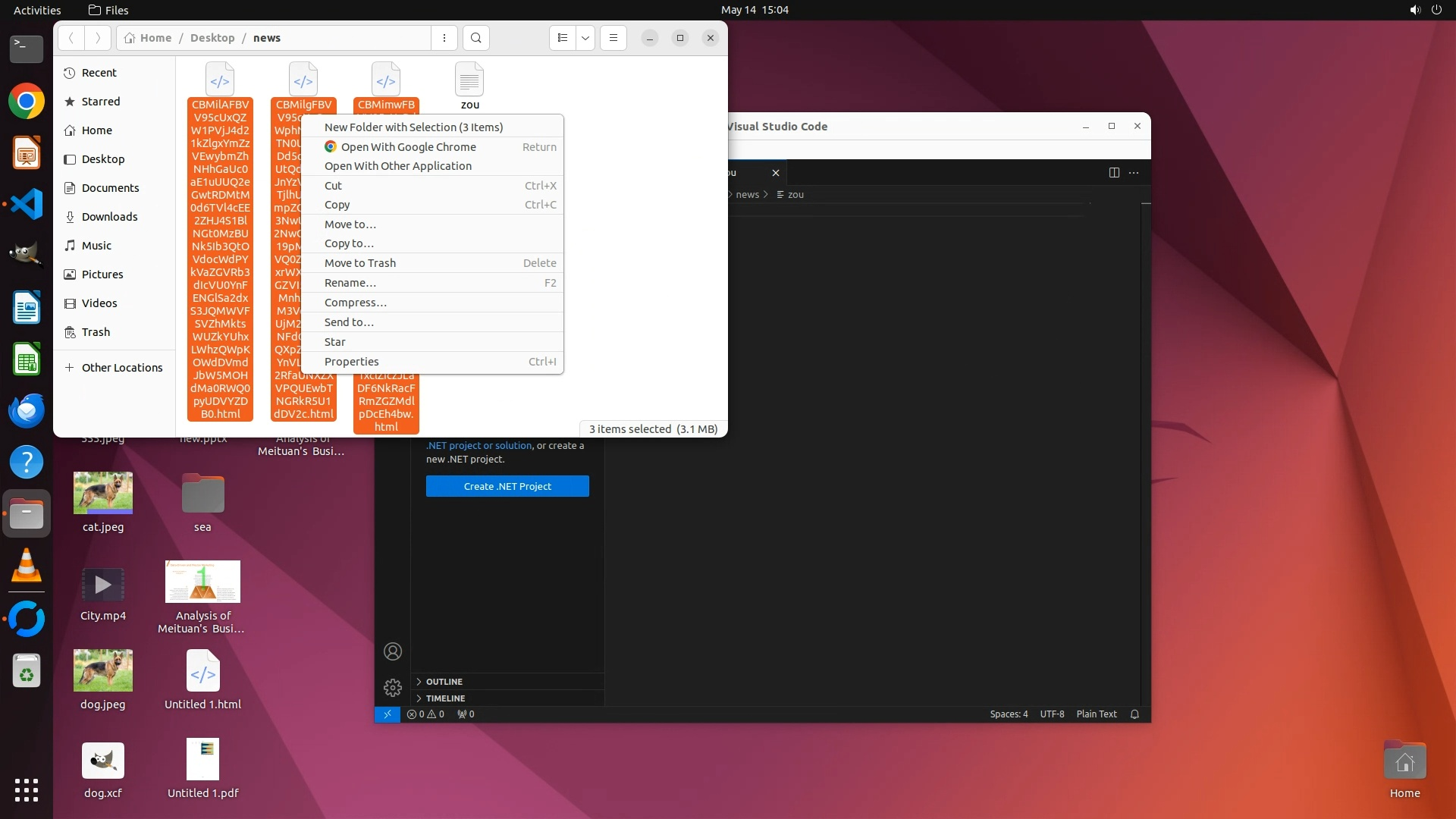1456x819 pixels.
Task: Select Compress… from context menu
Action: coord(356,303)
